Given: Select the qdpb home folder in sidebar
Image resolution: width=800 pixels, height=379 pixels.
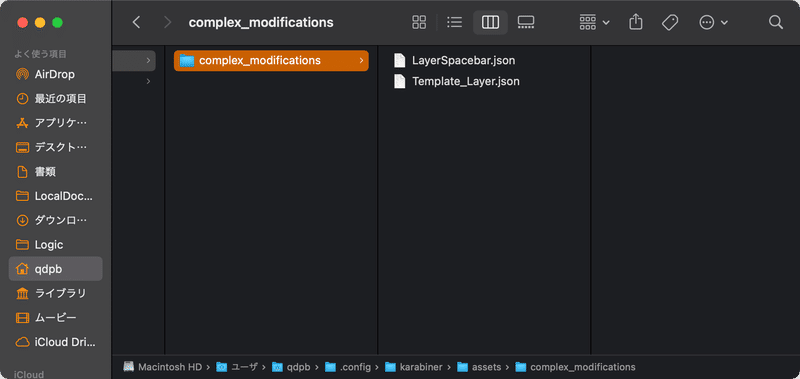Looking at the screenshot, I should click(56, 269).
